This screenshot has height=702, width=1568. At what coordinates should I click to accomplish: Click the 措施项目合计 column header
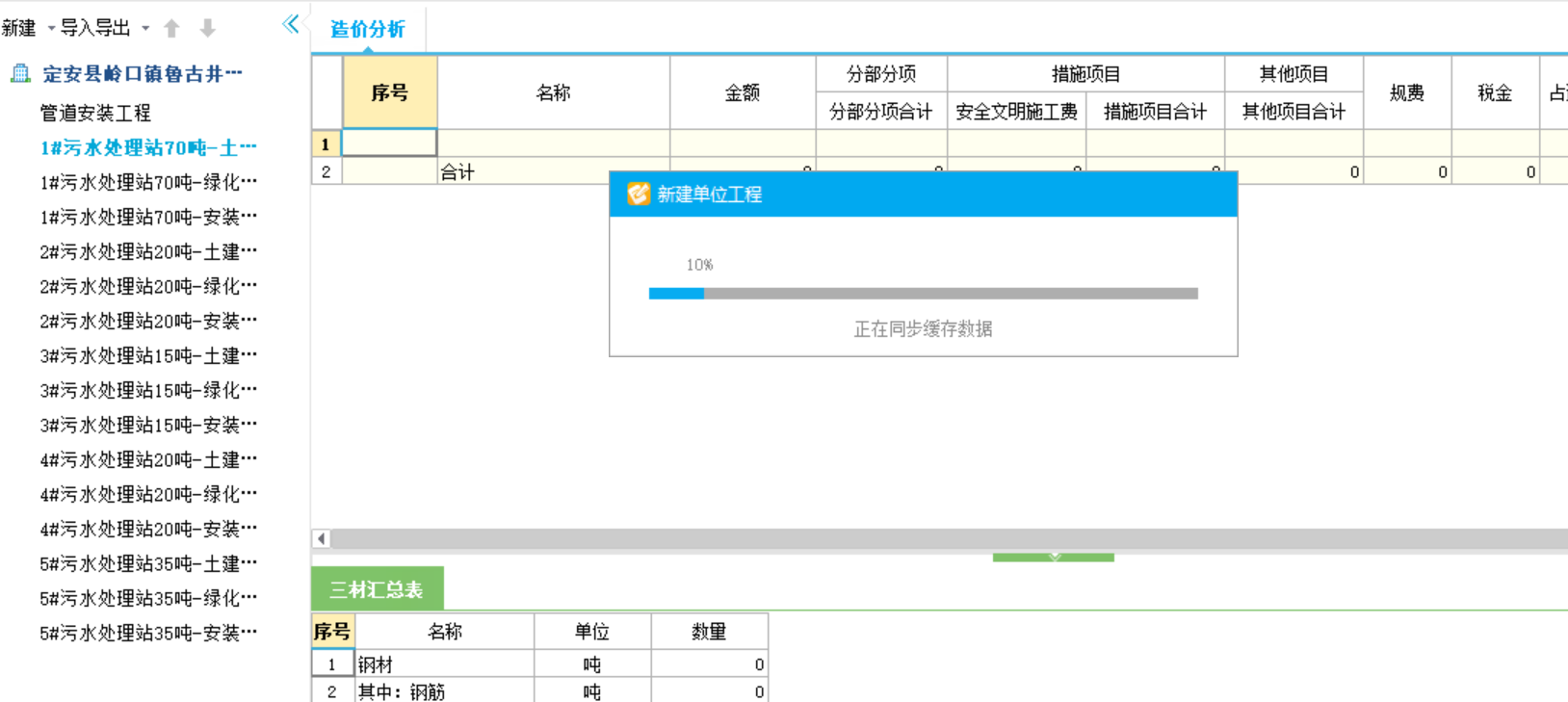[1156, 112]
